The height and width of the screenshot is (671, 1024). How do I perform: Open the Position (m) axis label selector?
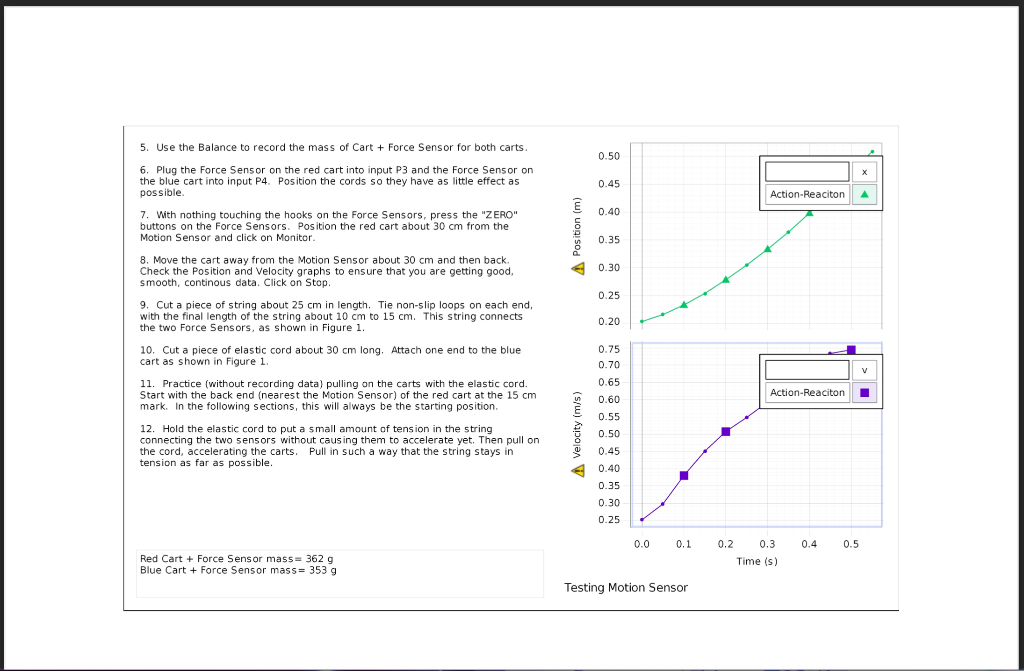coord(577,226)
